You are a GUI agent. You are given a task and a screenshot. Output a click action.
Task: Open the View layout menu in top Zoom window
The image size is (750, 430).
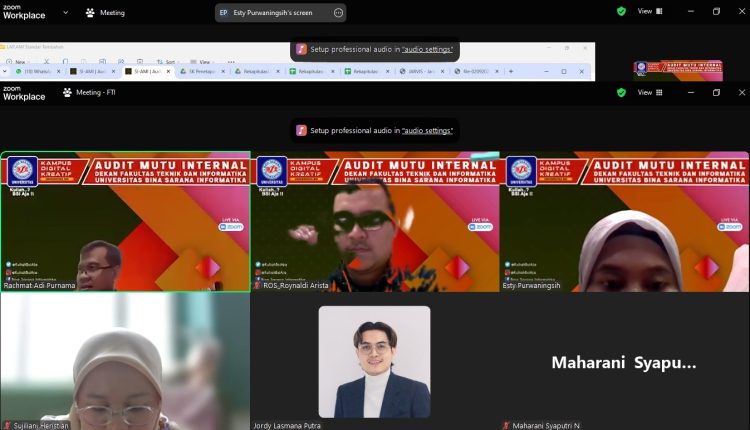tap(650, 11)
